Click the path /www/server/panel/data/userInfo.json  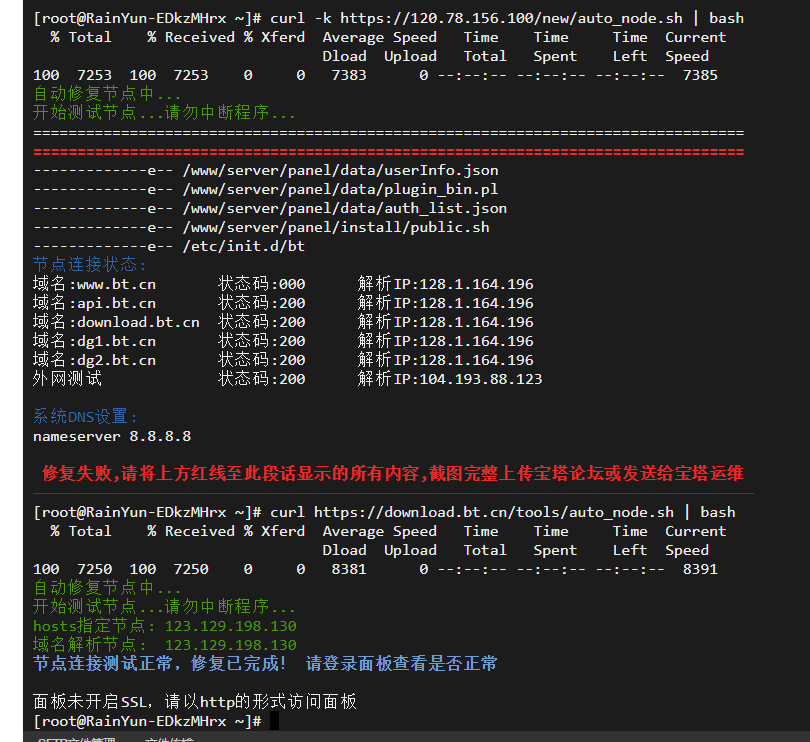point(340,171)
